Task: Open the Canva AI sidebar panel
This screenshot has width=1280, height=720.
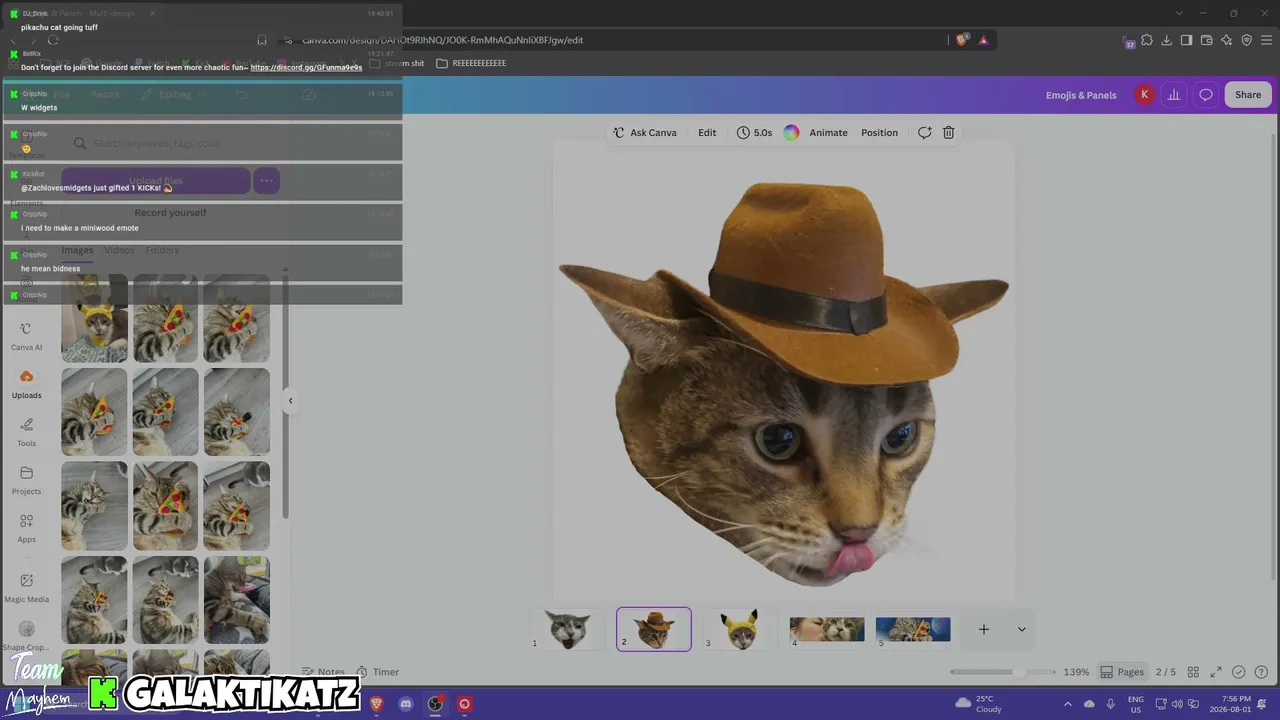Action: (26, 336)
